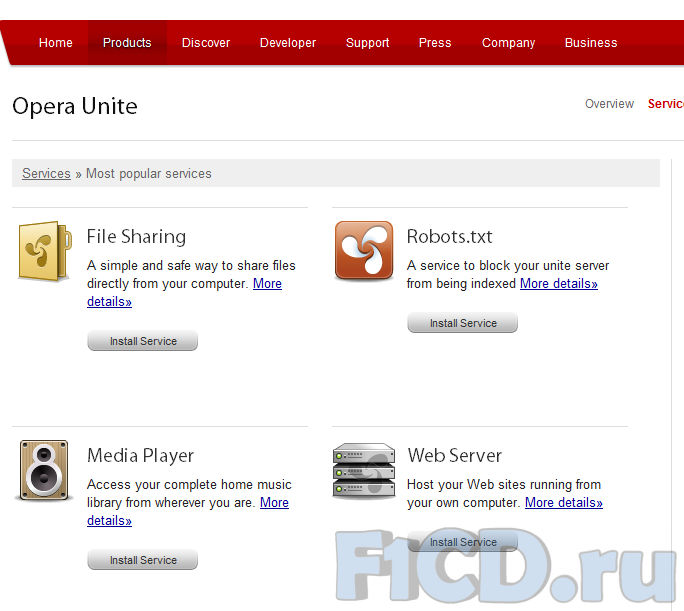Viewport: 684px width, 611px height.
Task: Open More details for Robots.txt
Action: point(558,283)
